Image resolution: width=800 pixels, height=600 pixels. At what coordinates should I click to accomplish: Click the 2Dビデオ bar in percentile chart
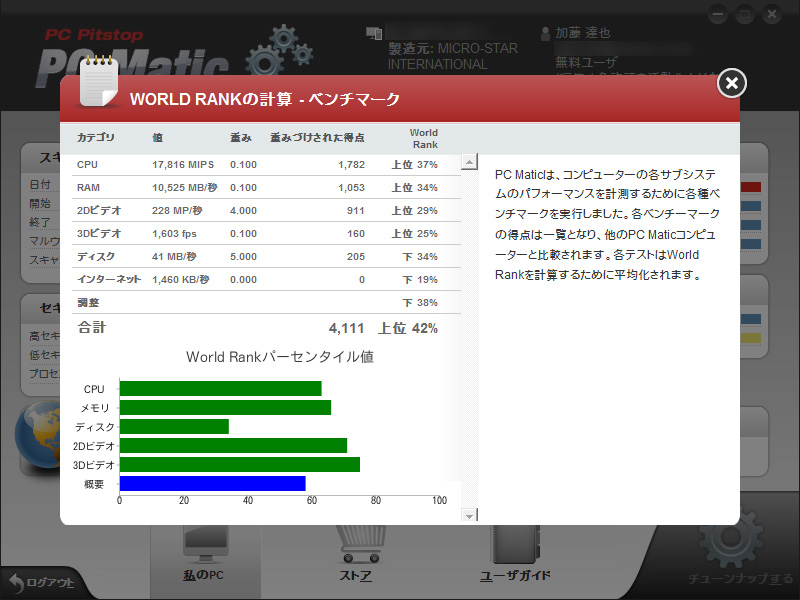(233, 445)
